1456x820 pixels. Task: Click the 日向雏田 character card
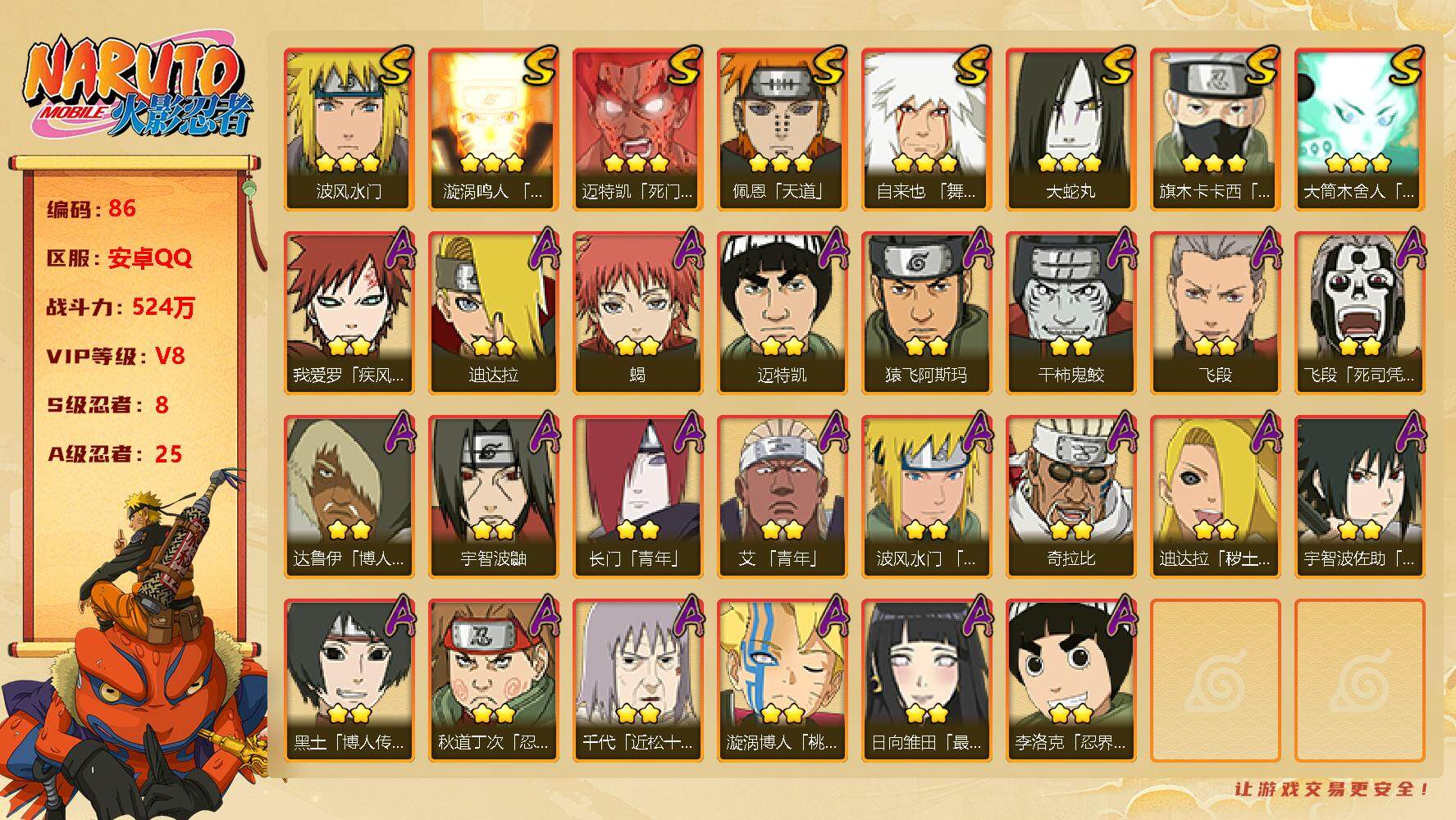coord(927,680)
